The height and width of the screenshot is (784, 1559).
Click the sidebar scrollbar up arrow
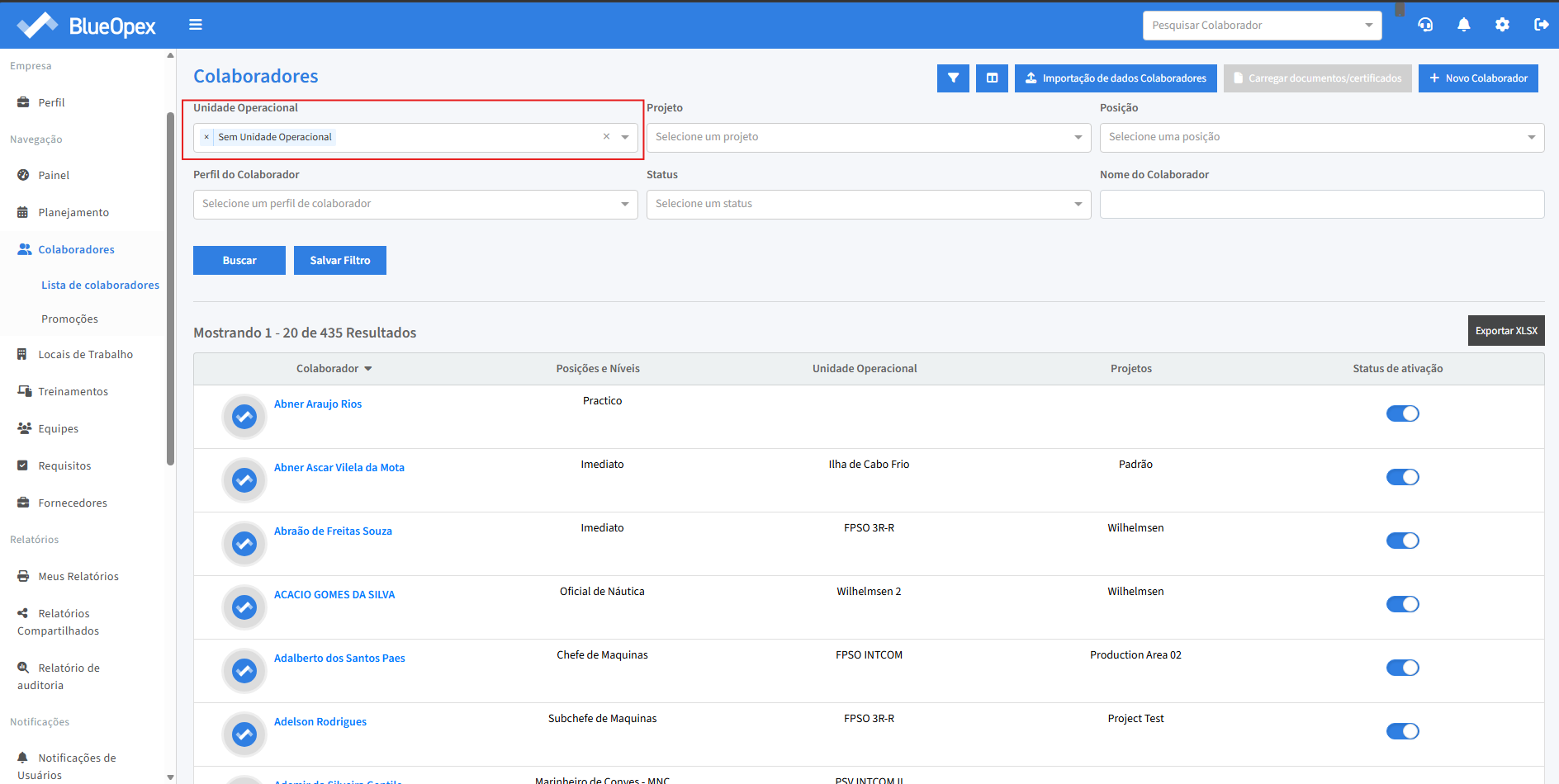(x=170, y=55)
